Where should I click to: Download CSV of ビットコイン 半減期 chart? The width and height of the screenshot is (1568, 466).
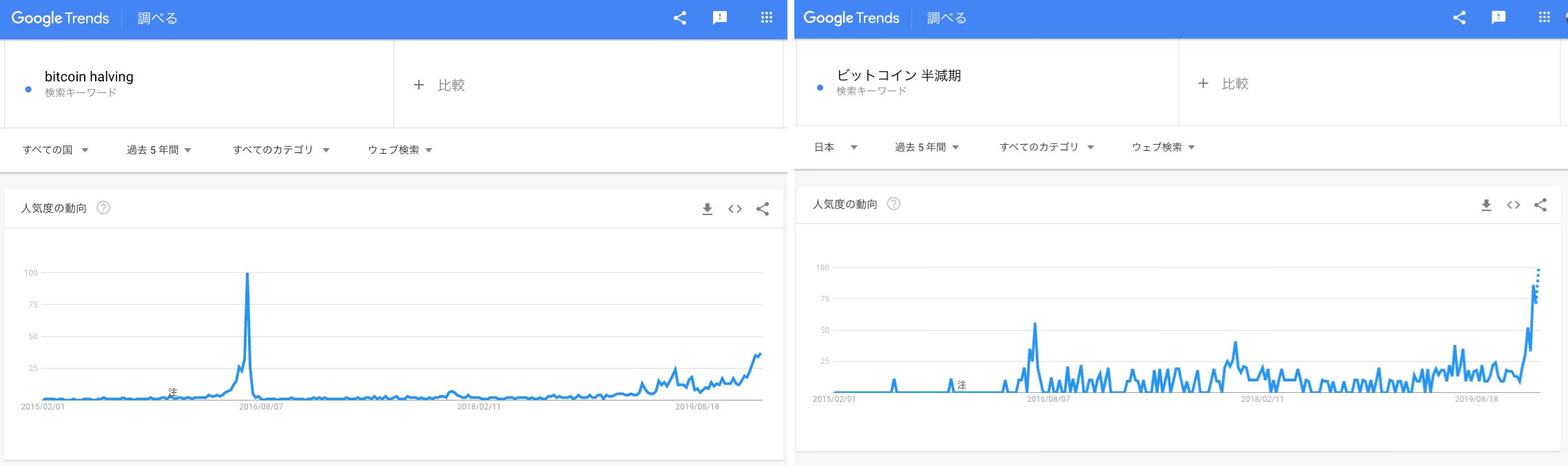click(1486, 205)
